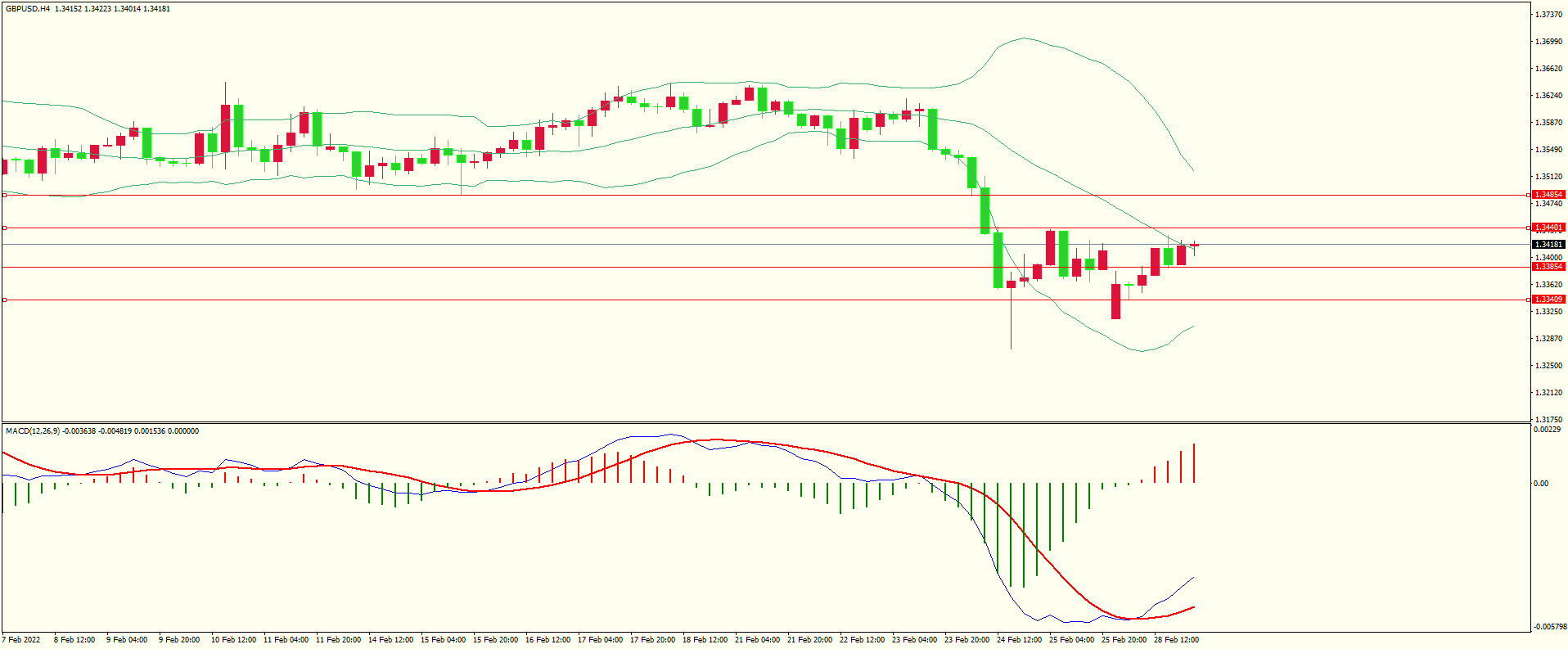1568x649 pixels.
Task: Click the red 1.34854 price level tag
Action: pos(1548,195)
